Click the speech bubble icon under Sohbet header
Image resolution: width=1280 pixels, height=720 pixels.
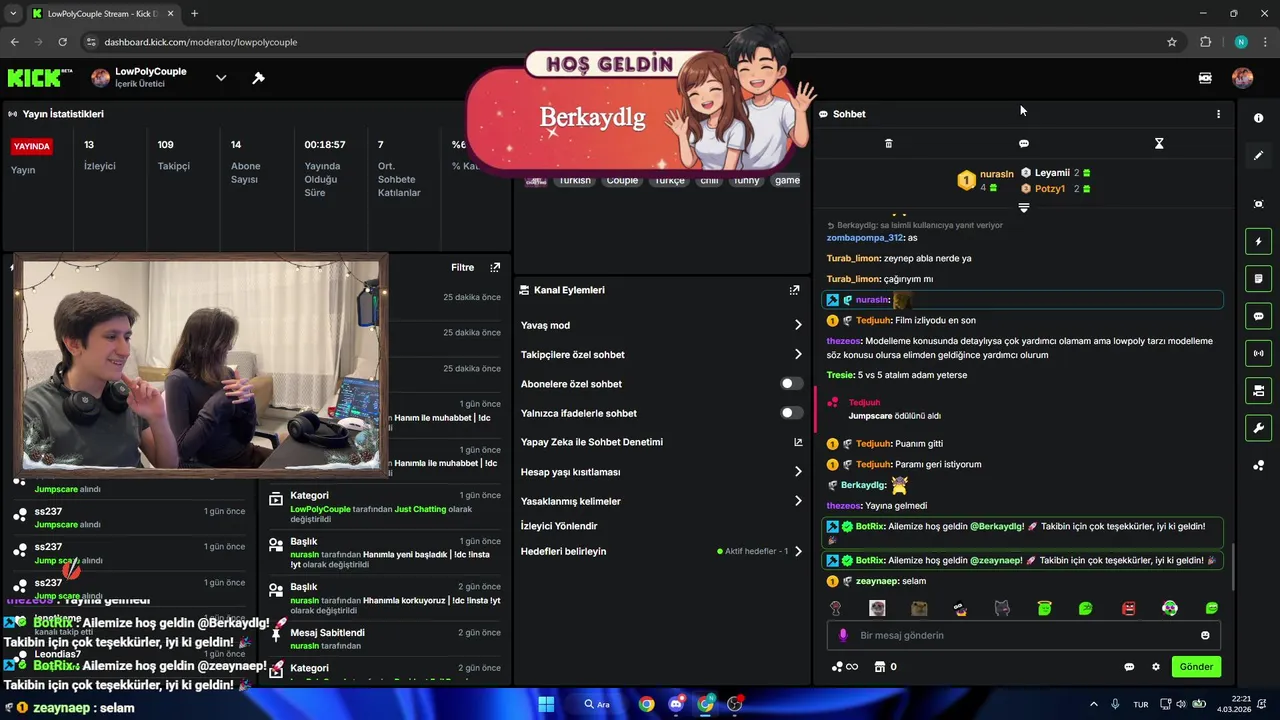point(1023,144)
